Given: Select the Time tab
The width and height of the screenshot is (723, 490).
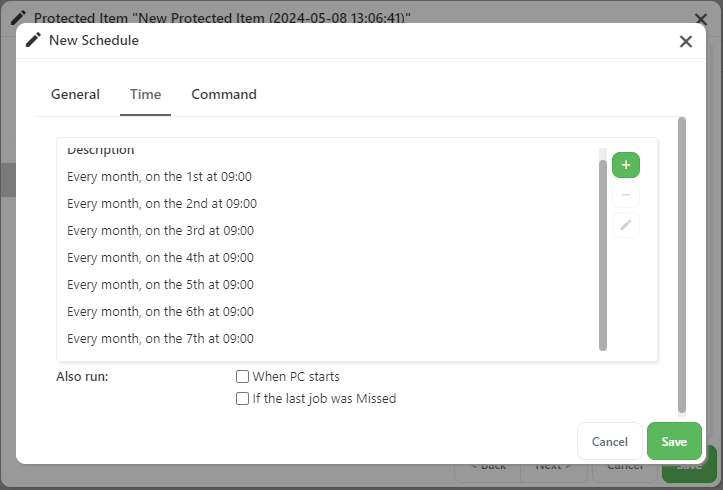Looking at the screenshot, I should (145, 94).
